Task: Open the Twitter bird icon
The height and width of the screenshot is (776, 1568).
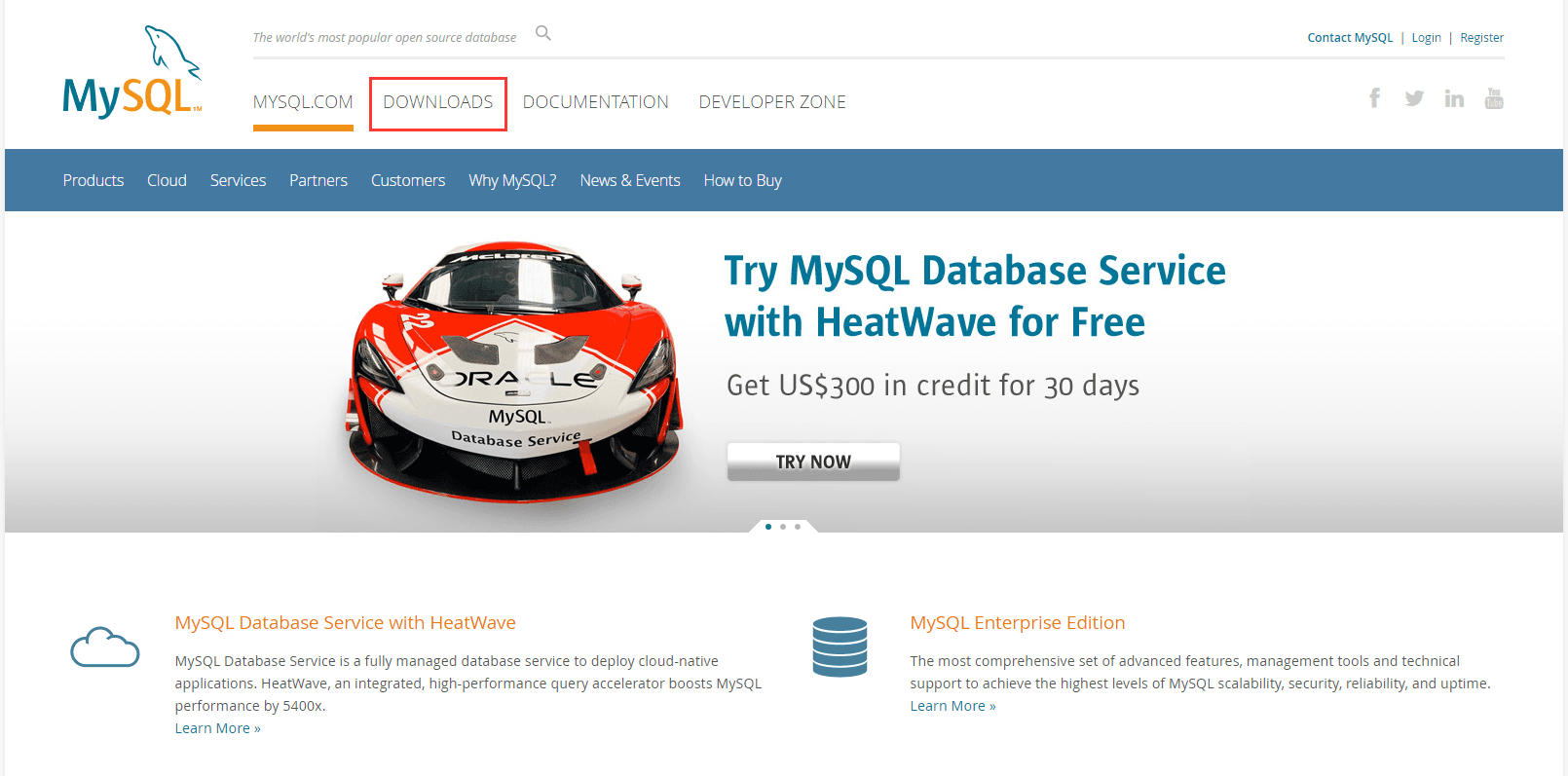Action: [1414, 98]
